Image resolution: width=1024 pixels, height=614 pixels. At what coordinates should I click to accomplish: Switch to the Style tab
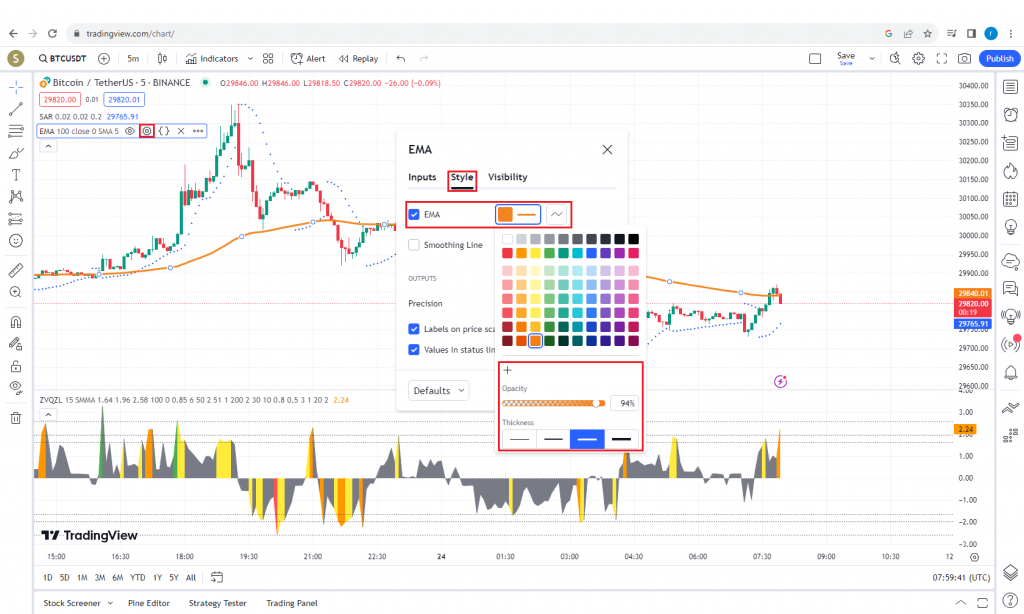(462, 177)
